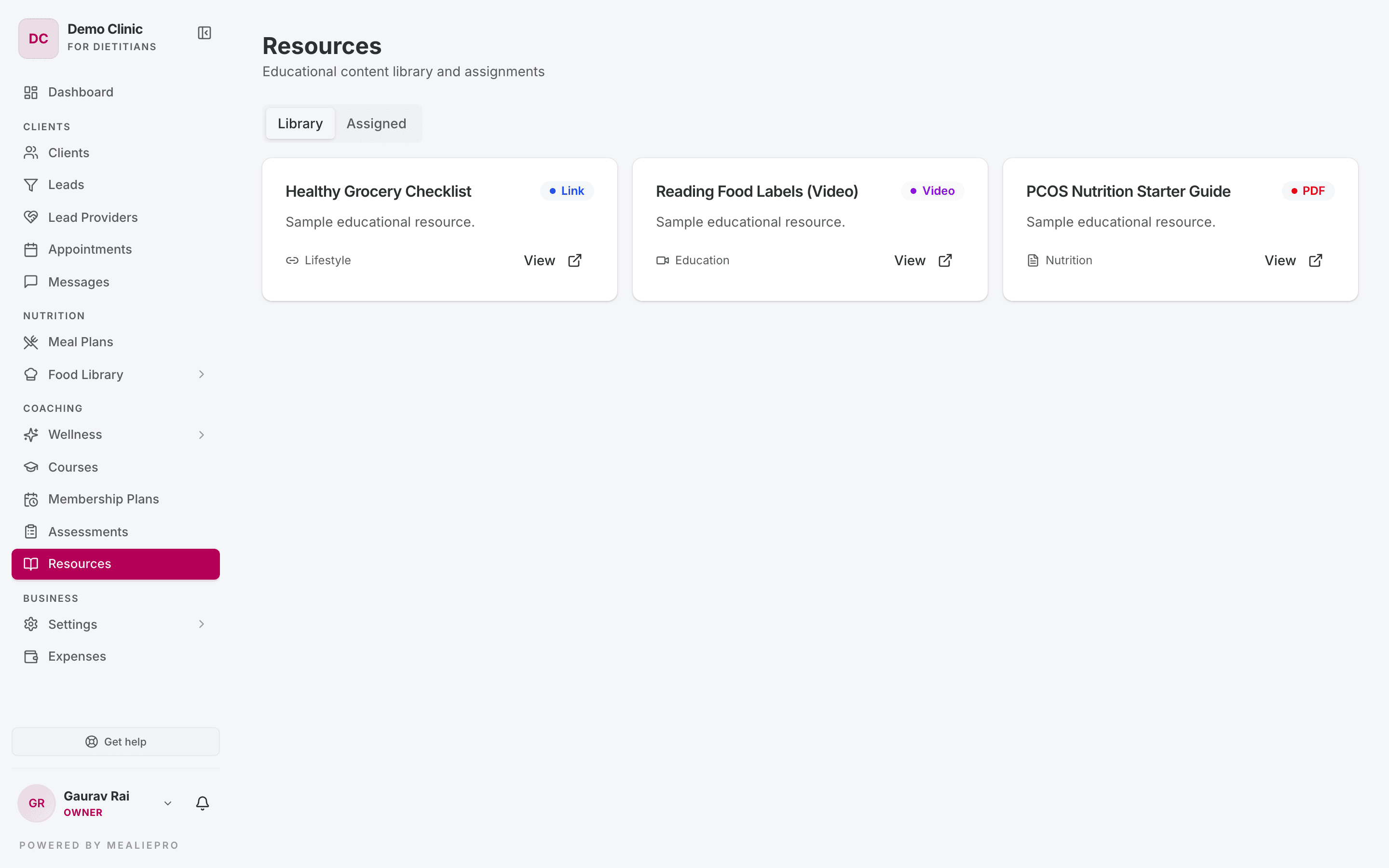Click the Courses graduation cap icon
This screenshot has height=868, width=1389.
coord(31,467)
